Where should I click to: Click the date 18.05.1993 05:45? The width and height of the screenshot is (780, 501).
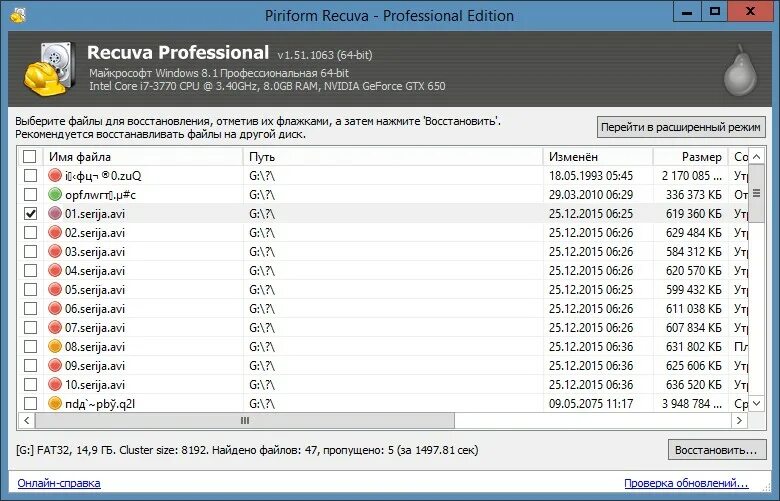[591, 176]
